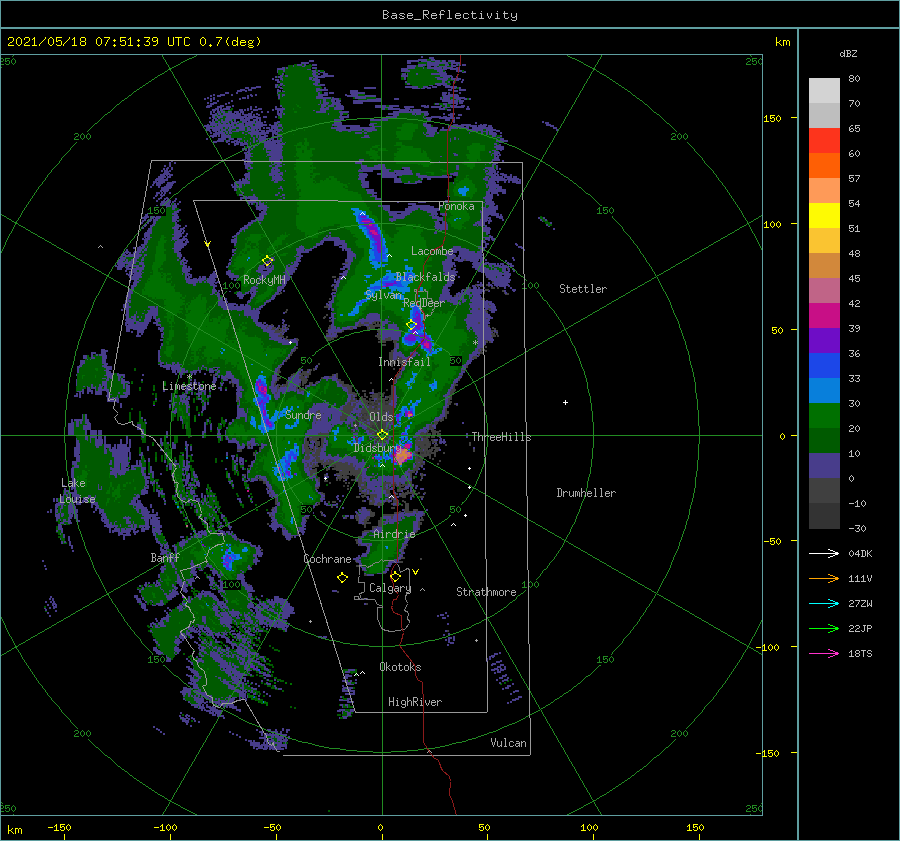Image resolution: width=900 pixels, height=841 pixels.
Task: Select the magenta 39-42 dBZ color swatch
Action: pyautogui.click(x=824, y=316)
